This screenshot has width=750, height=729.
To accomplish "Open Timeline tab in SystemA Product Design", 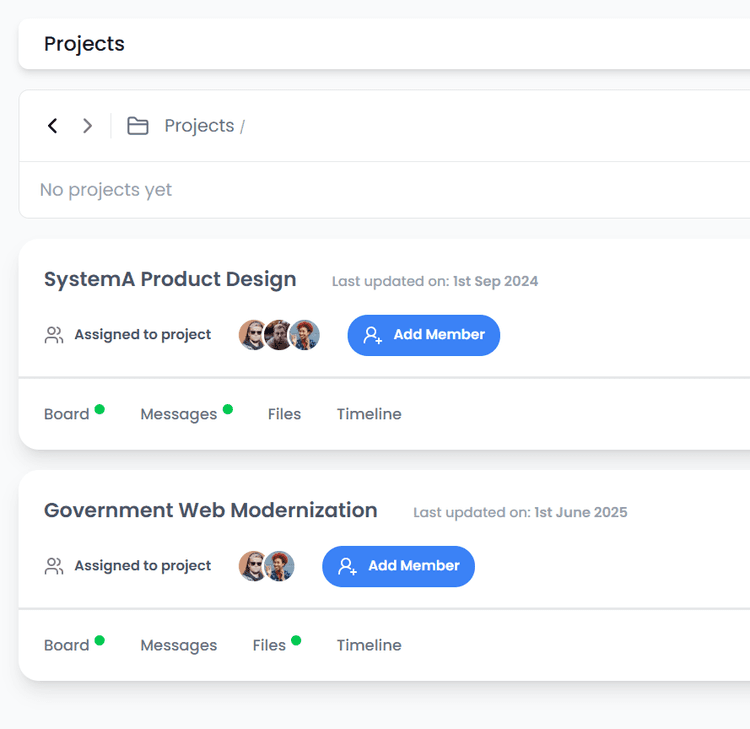I will (x=369, y=414).
